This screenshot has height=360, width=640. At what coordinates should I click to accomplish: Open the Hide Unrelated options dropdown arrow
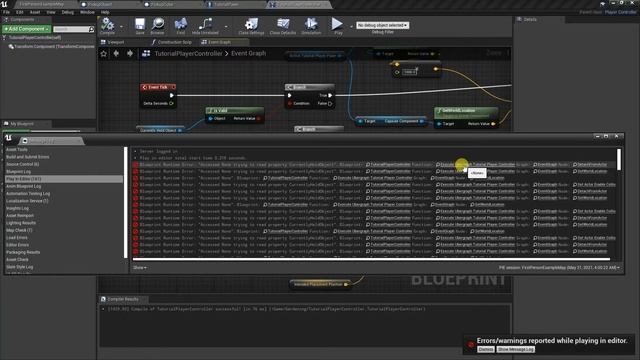(226, 27)
